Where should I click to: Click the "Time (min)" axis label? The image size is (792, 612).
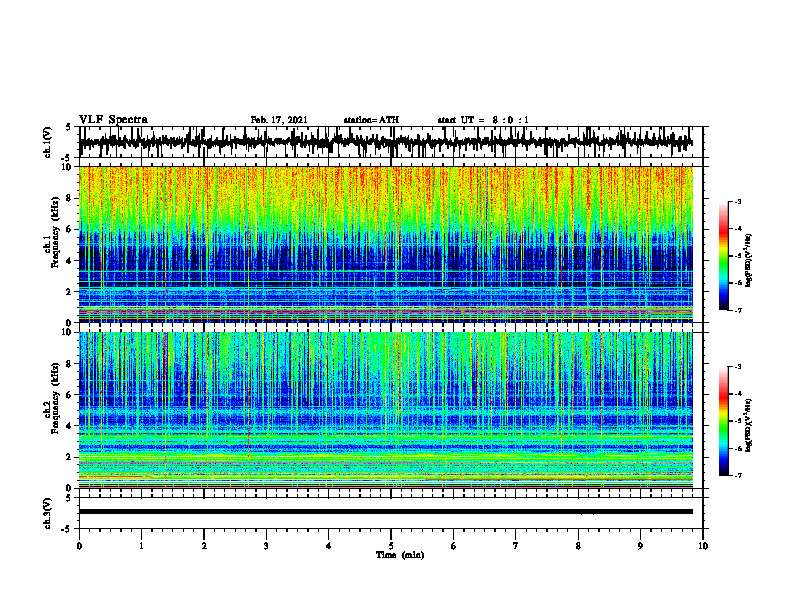(400, 555)
